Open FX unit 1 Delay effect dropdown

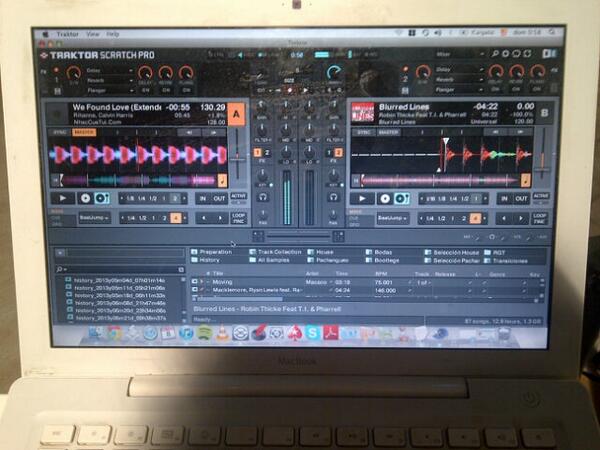(x=109, y=70)
